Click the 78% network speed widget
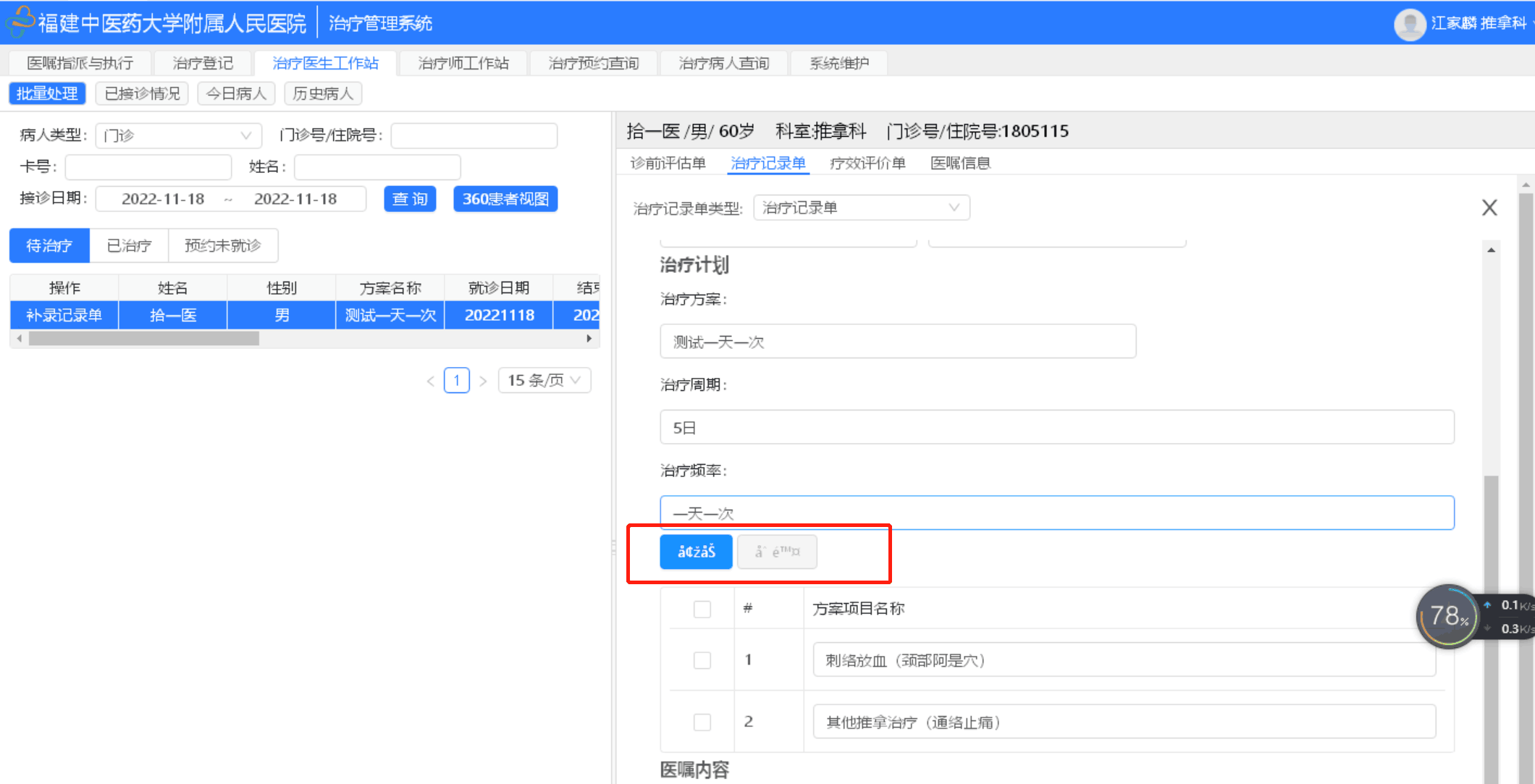This screenshot has height=784, width=1535. point(1447,616)
